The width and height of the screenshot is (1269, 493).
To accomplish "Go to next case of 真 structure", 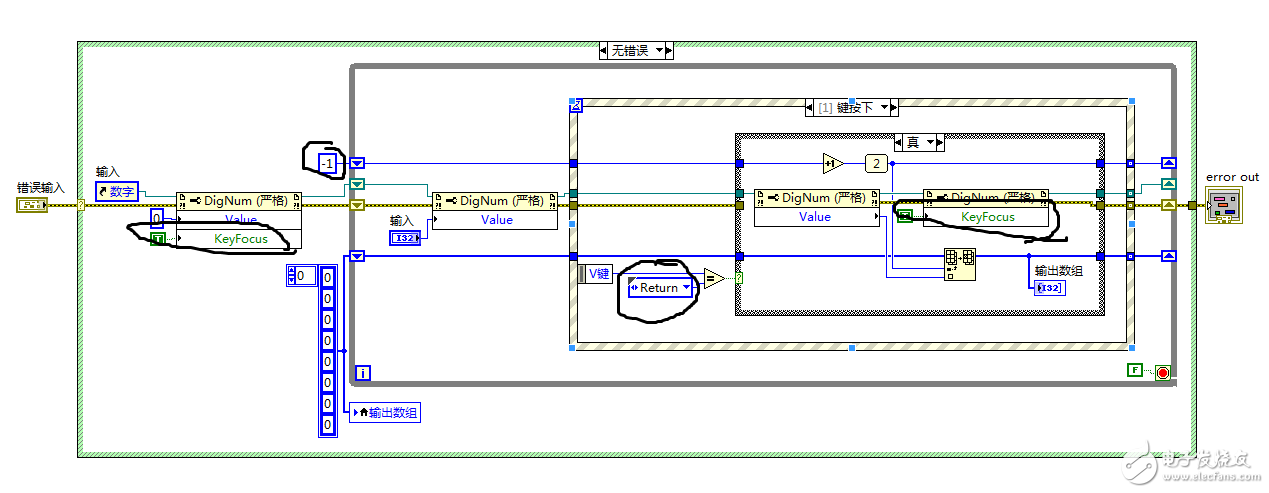I will [x=940, y=143].
